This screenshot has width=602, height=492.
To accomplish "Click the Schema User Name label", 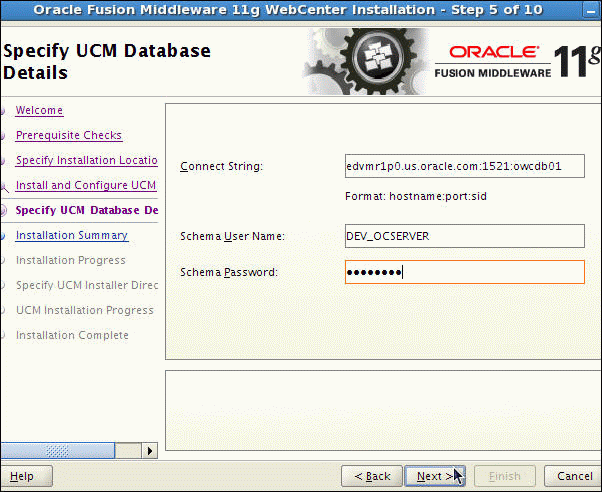I will click(x=232, y=236).
